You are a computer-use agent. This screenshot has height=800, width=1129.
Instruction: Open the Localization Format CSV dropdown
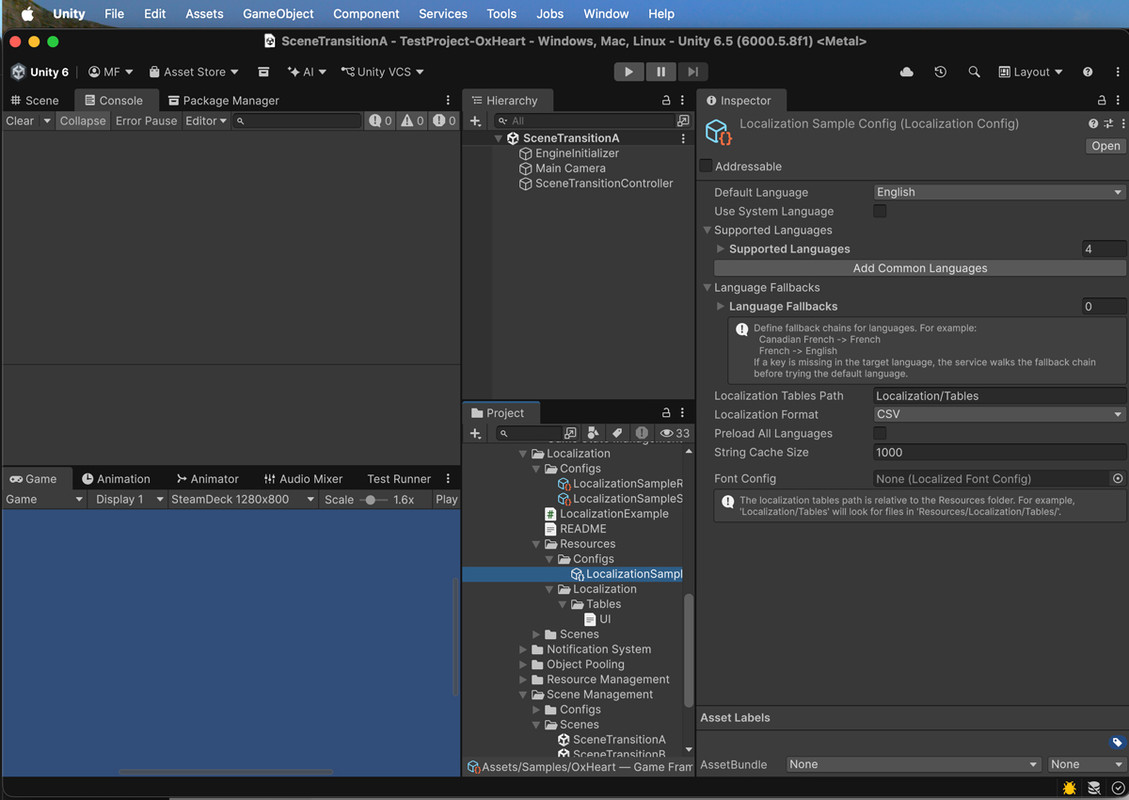(999, 415)
